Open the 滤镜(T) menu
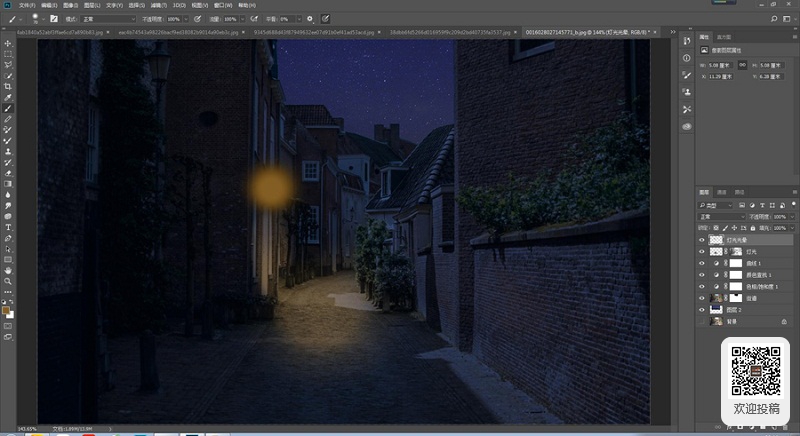Screen dimensions: 800x436 (x=159, y=5)
